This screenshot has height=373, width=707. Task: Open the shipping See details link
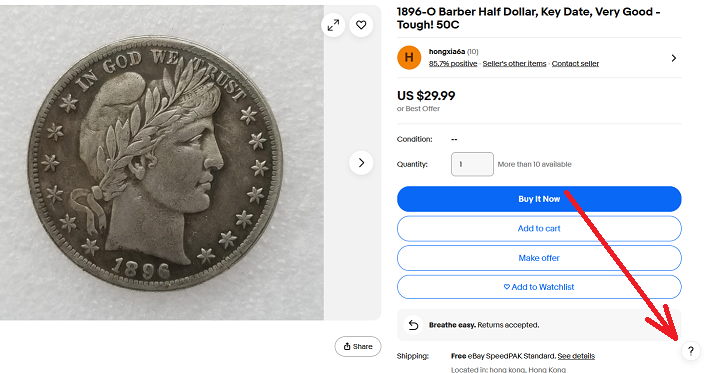tap(576, 356)
